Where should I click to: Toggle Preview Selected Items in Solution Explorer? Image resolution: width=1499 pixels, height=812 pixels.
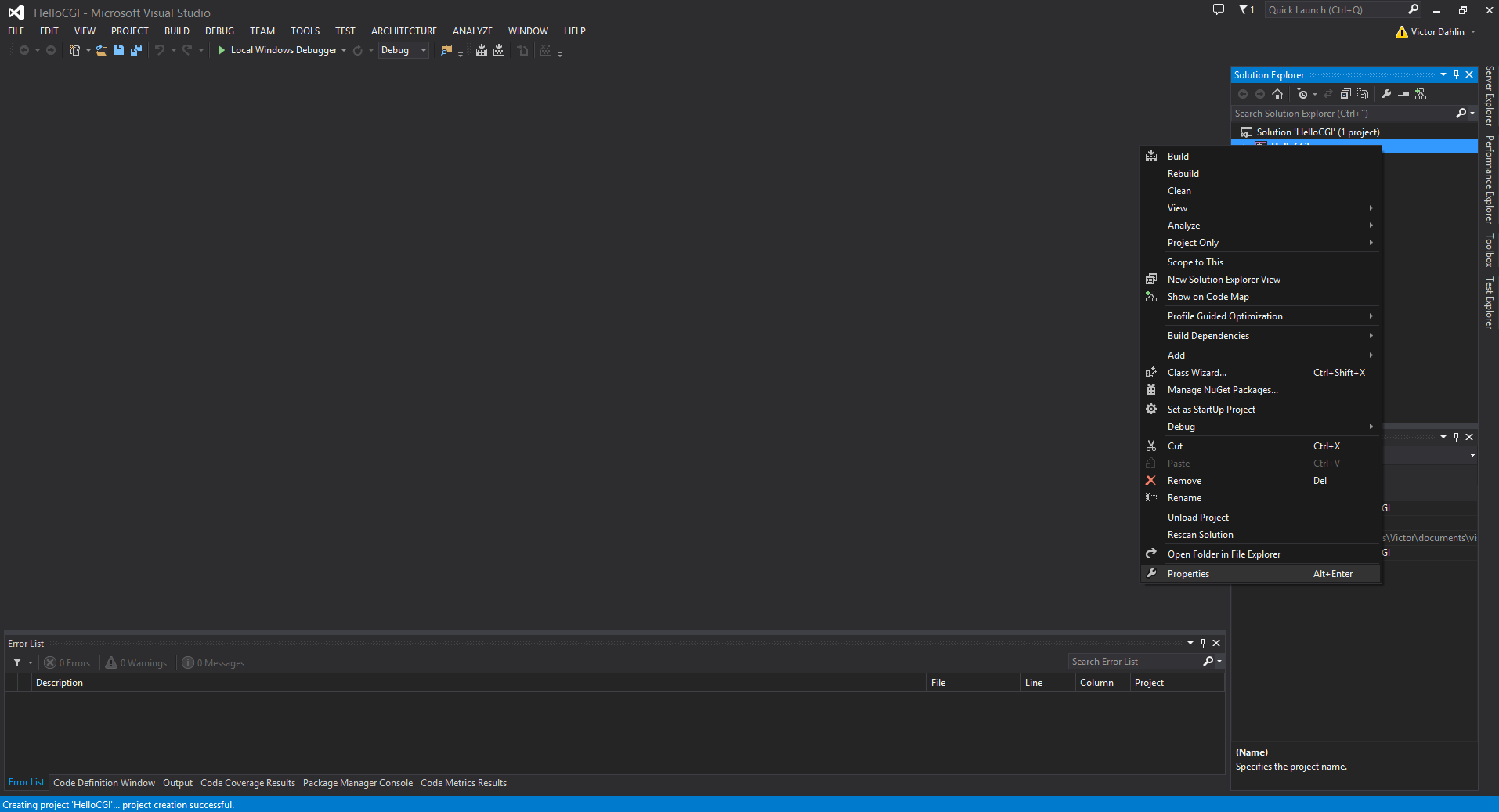(1404, 94)
